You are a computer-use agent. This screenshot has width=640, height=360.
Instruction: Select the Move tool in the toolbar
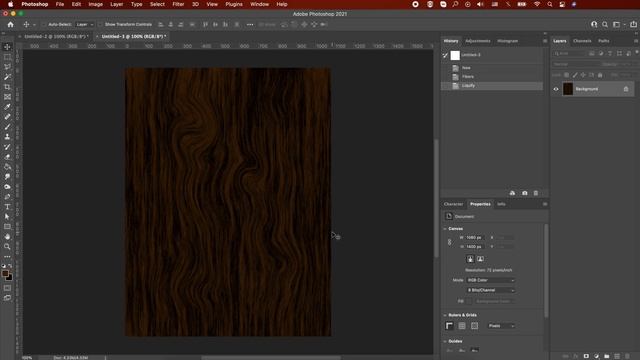pyautogui.click(x=7, y=47)
